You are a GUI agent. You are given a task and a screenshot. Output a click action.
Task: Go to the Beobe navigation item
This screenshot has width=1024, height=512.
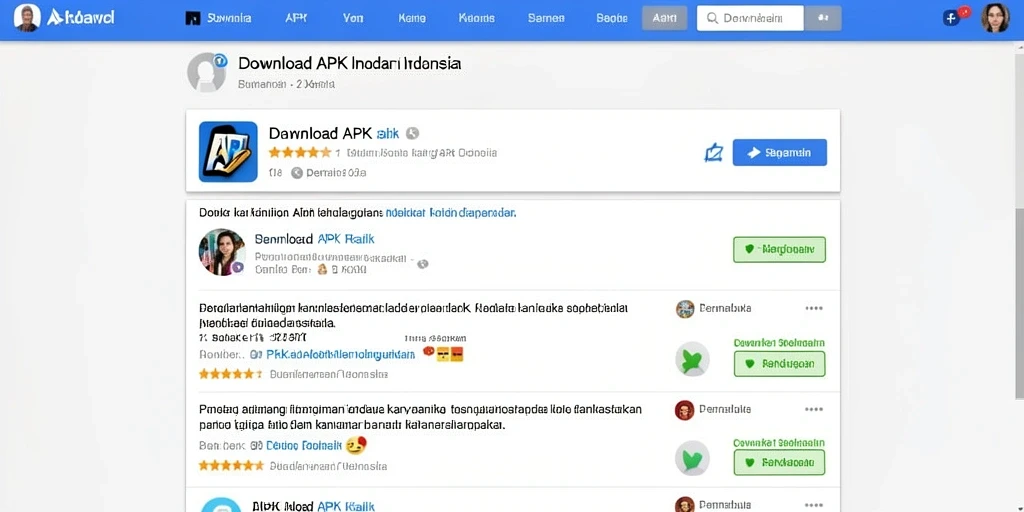point(612,18)
